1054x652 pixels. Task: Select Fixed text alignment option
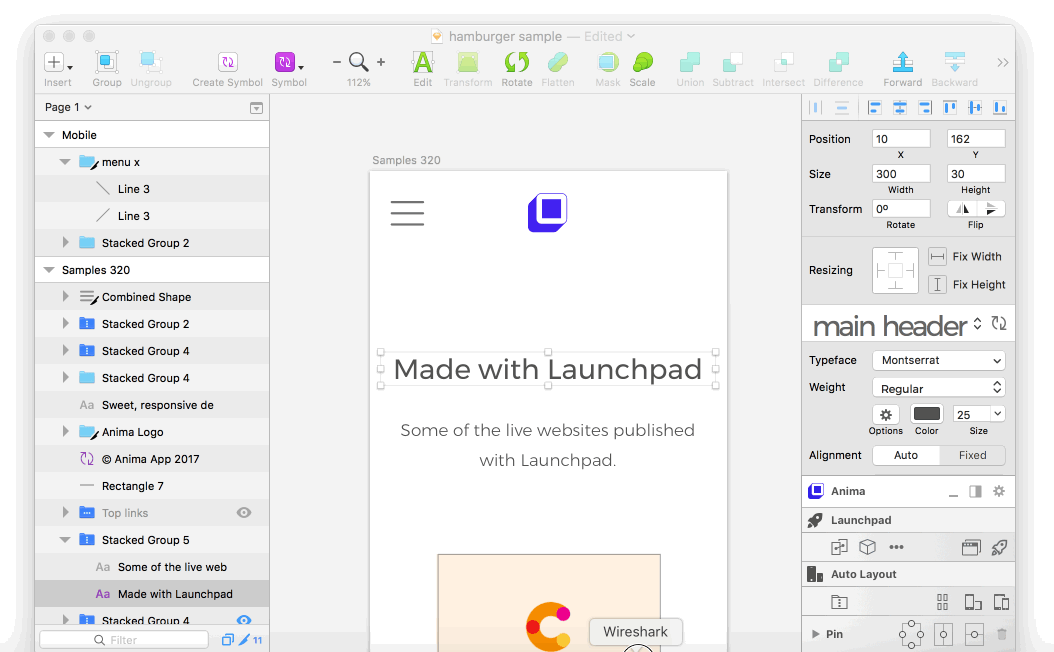[x=972, y=455]
